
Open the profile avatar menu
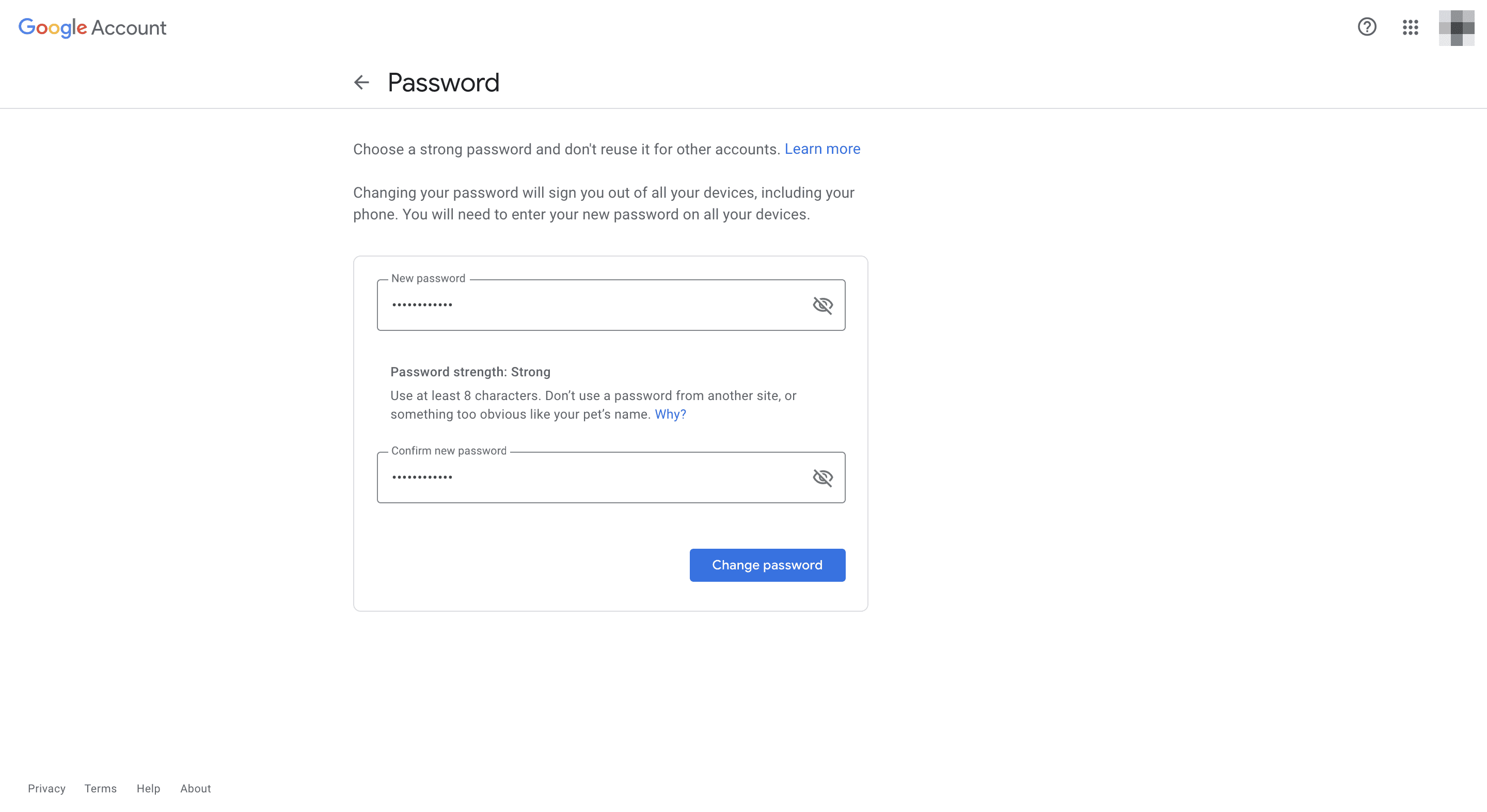(x=1456, y=27)
